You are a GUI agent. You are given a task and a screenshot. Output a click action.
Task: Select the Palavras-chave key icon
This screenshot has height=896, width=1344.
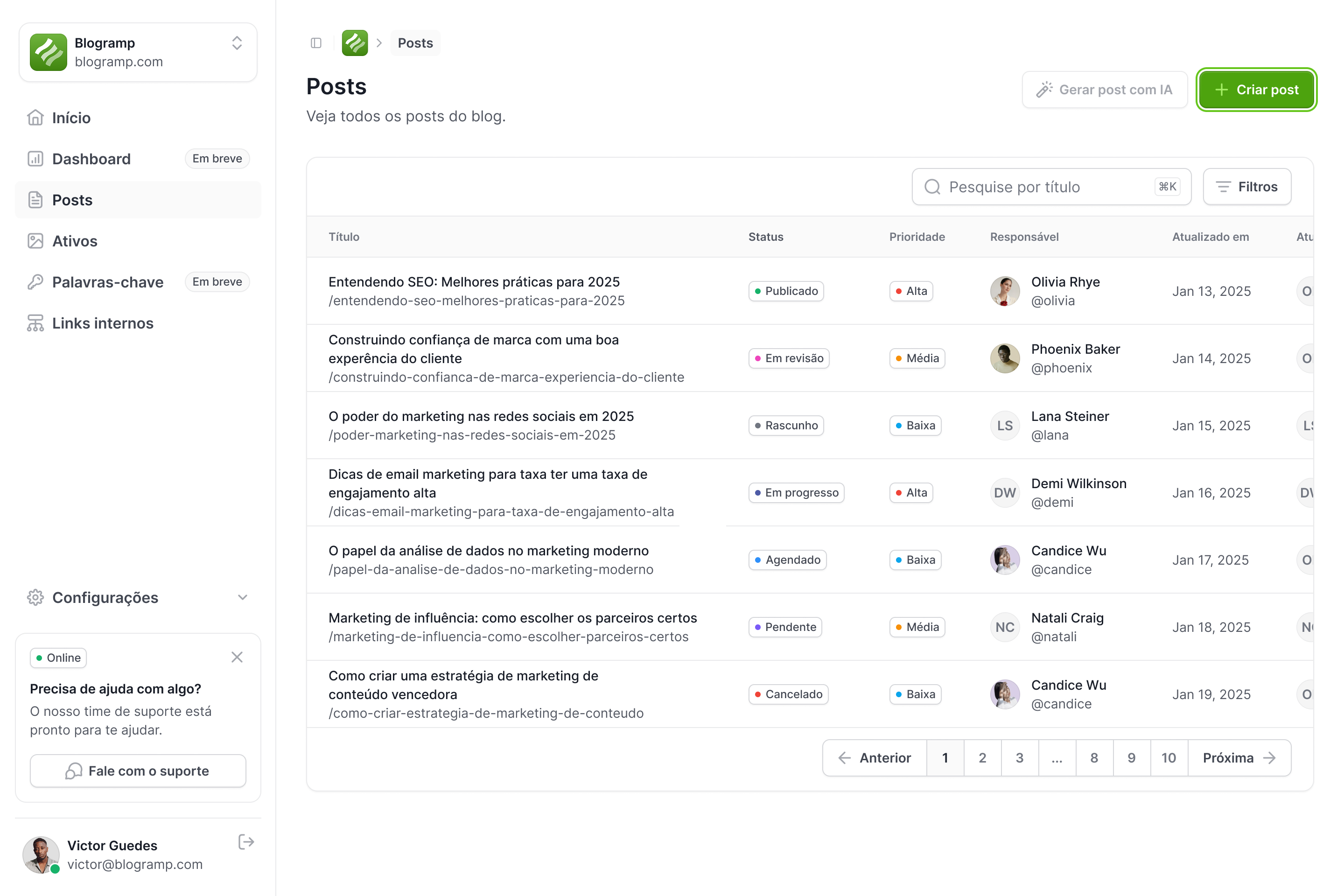(x=35, y=282)
